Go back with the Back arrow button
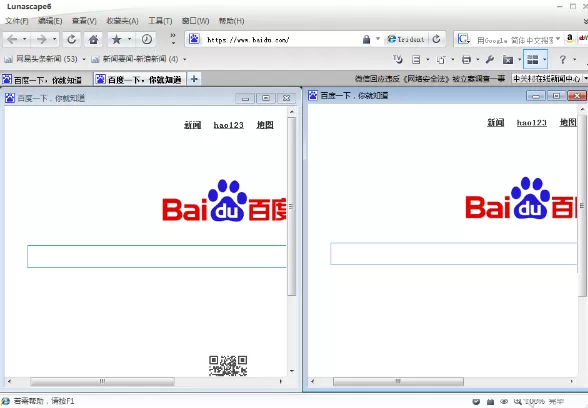 [12, 39]
